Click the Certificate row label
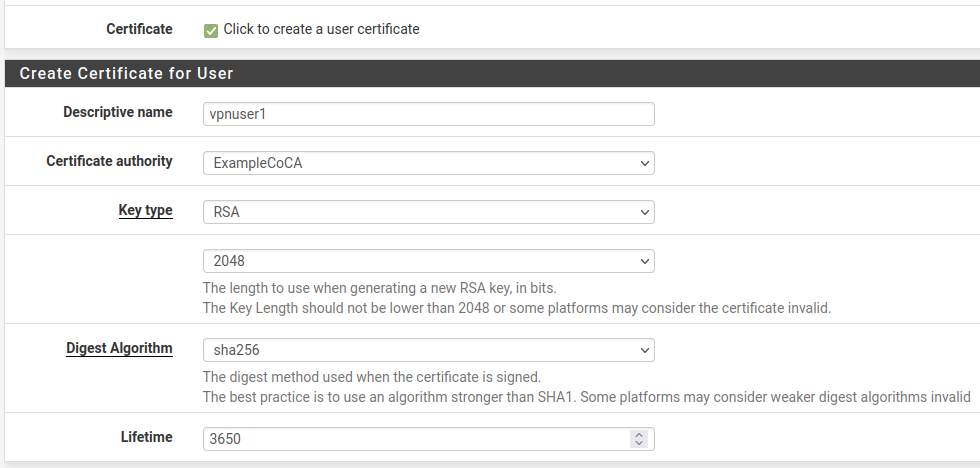 coord(139,29)
